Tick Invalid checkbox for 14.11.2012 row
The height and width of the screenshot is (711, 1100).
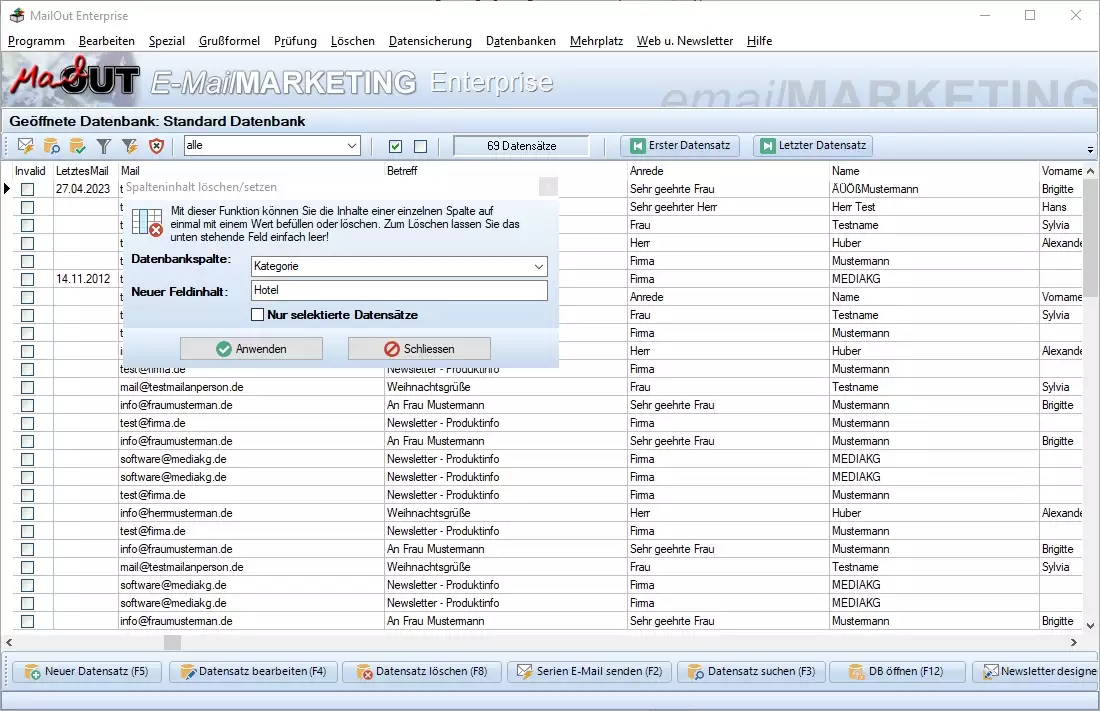pyautogui.click(x=28, y=279)
